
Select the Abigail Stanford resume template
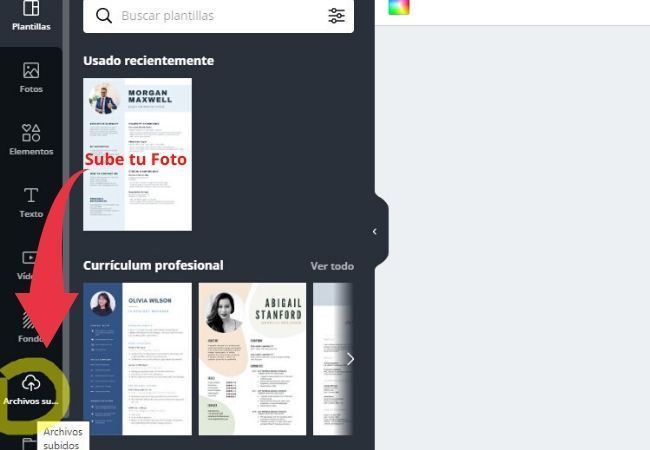[x=252, y=359]
